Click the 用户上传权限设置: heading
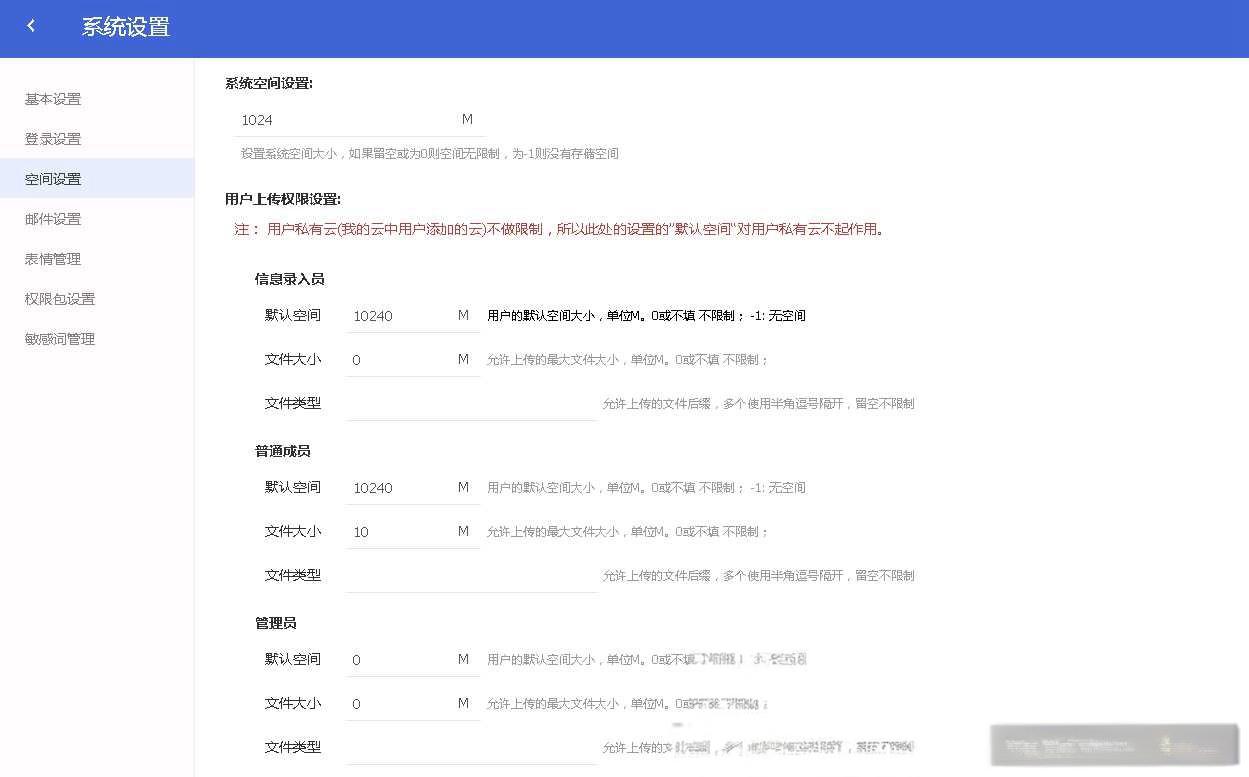The height and width of the screenshot is (777, 1249). click(283, 200)
